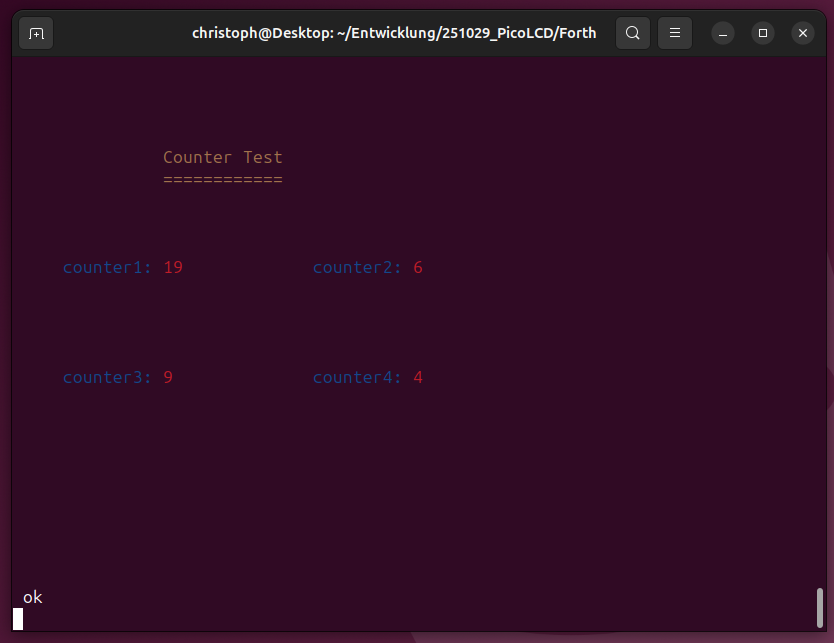Open a new terminal tab
The height and width of the screenshot is (643, 834).
tap(36, 33)
